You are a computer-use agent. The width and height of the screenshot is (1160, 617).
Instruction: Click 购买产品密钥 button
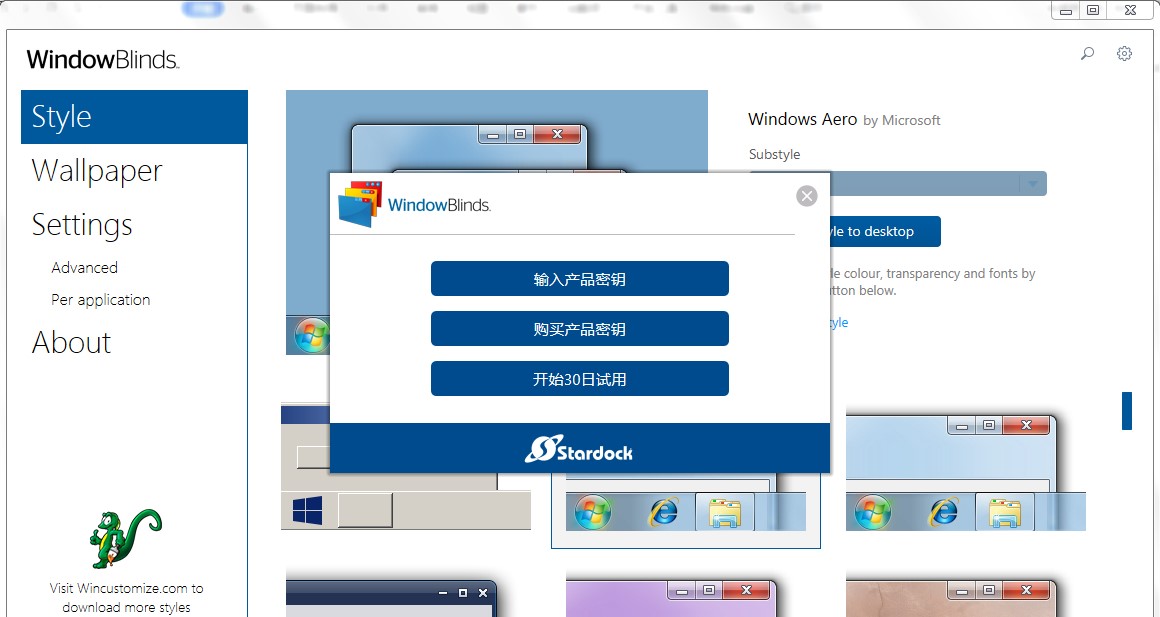pyautogui.click(x=579, y=328)
